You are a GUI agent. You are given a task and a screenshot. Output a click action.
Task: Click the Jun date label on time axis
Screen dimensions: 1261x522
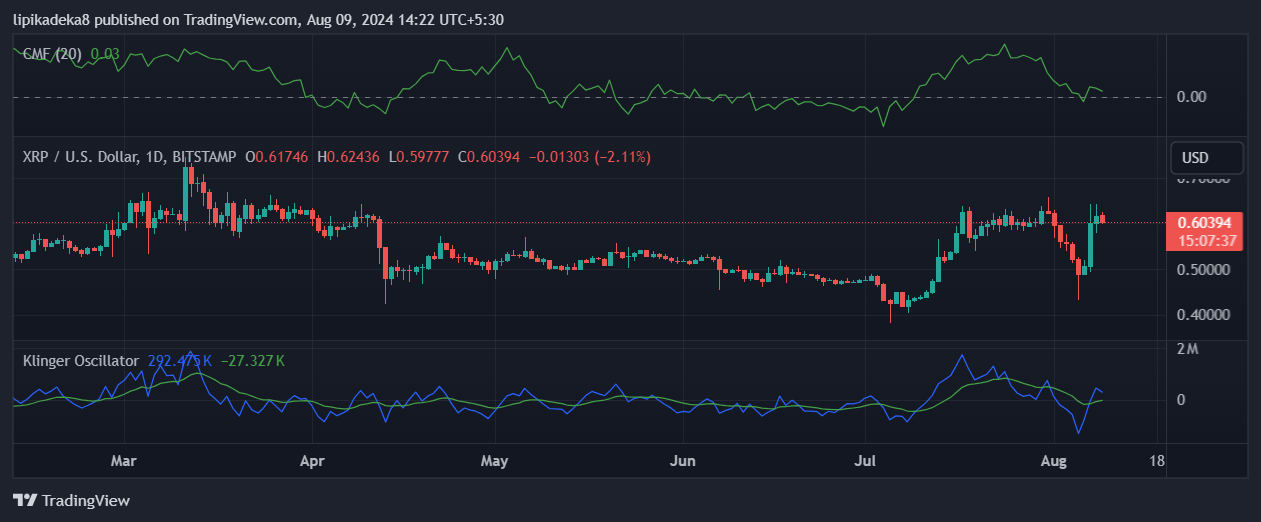[682, 462]
